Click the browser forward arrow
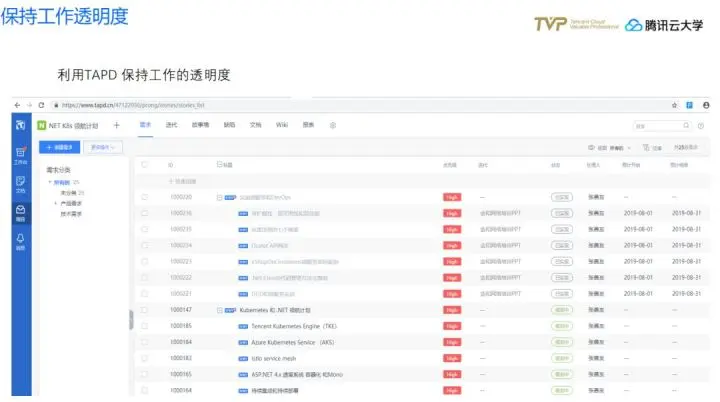The image size is (720, 402). [x=29, y=105]
